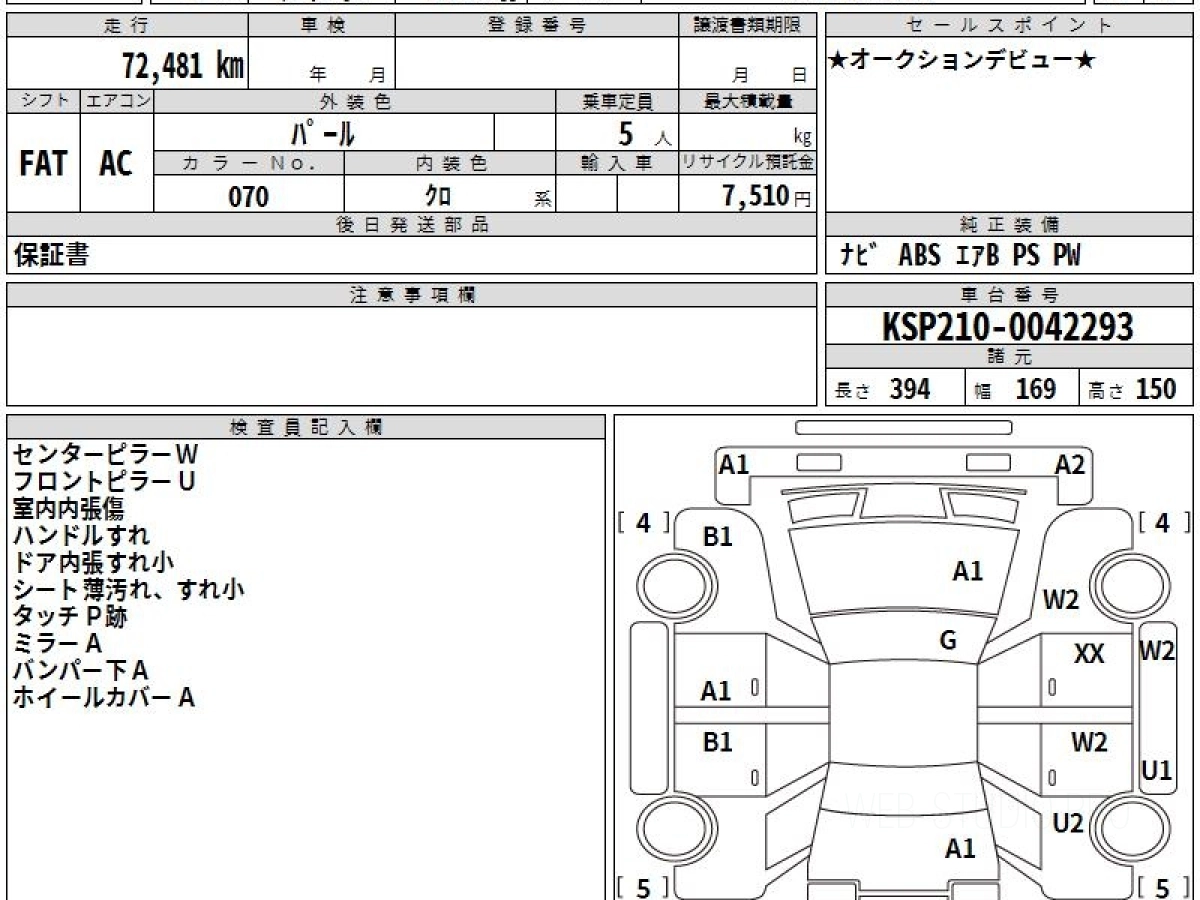Select the 保証書 text
Viewport: 1200px width, 900px height.
[x=51, y=255]
